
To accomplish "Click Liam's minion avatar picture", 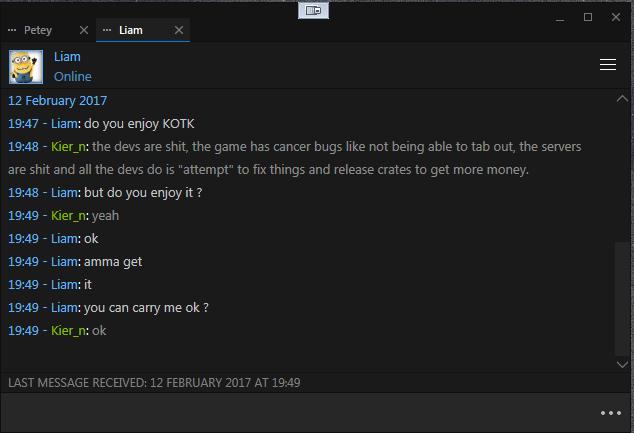I will pyautogui.click(x=26, y=67).
